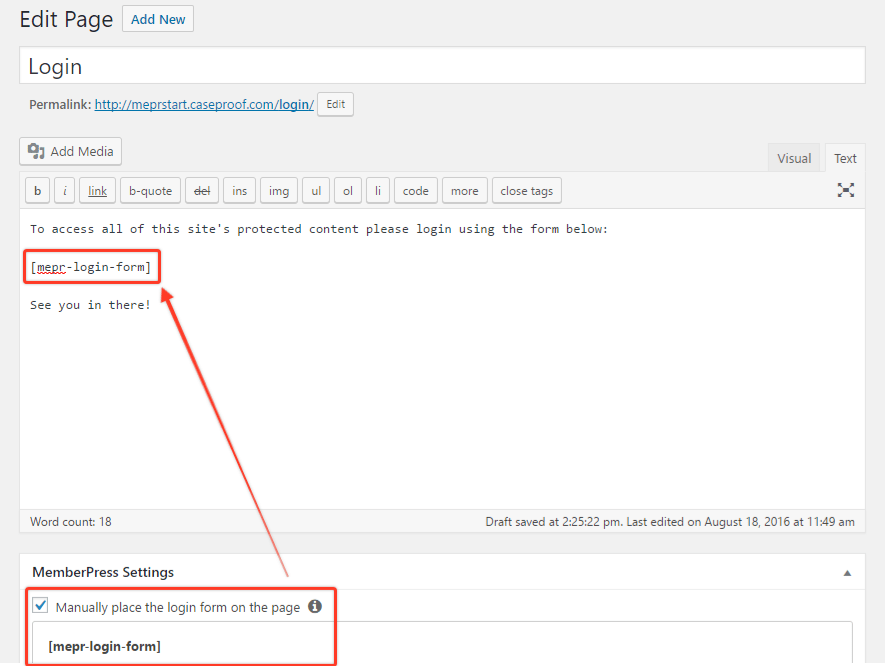Click the fullscreen distraction-free writing icon

coord(846,190)
